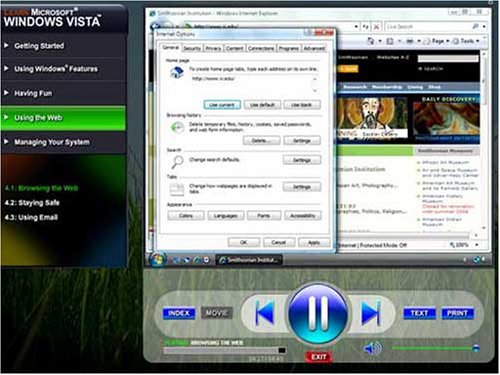
Task: Click Internet Explorer Stop (red X) button
Action: (x=376, y=26)
